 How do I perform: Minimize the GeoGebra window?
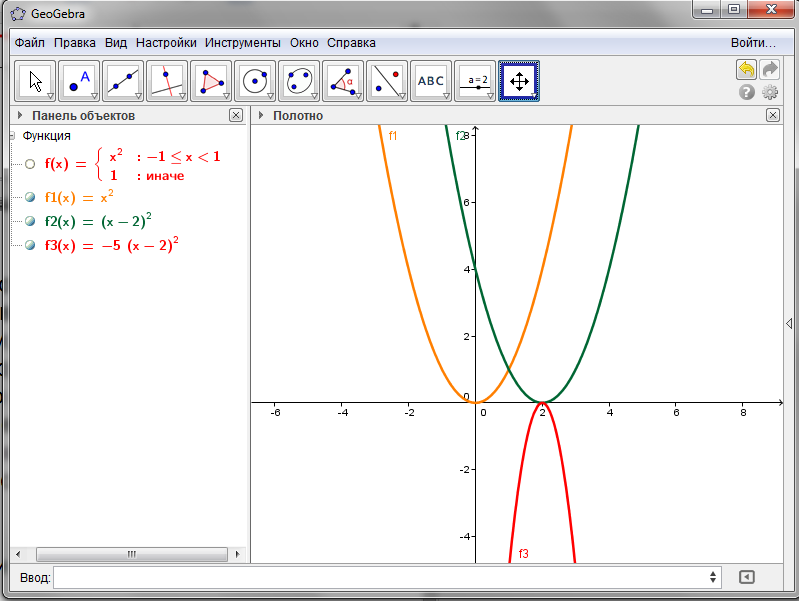[x=707, y=10]
